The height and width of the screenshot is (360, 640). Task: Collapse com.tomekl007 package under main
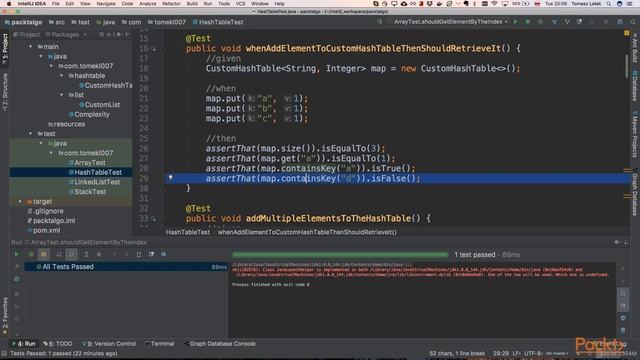pyautogui.click(x=51, y=66)
